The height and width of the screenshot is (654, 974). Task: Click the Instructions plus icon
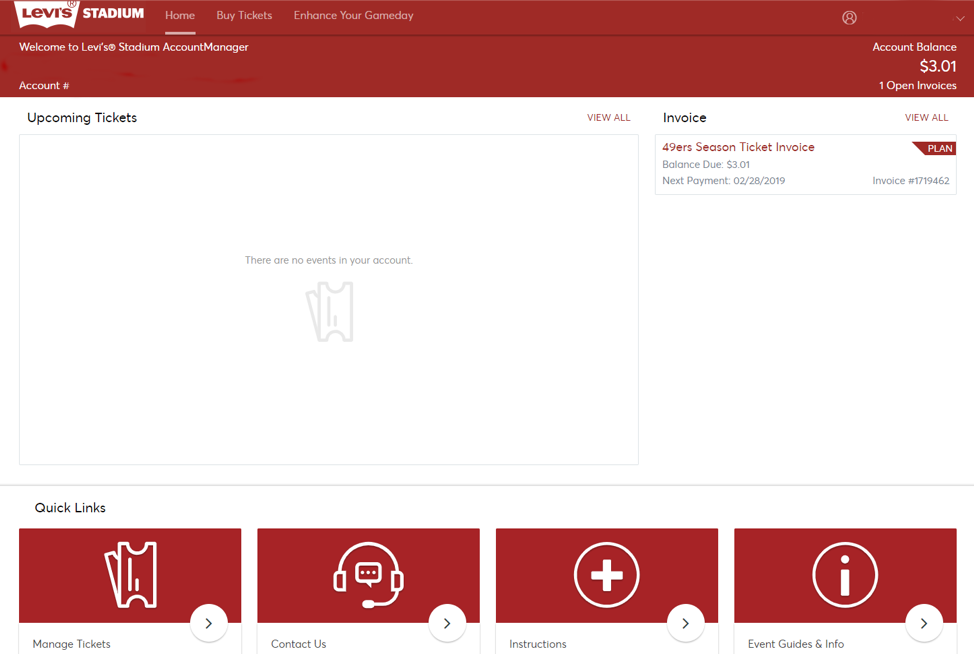point(606,575)
